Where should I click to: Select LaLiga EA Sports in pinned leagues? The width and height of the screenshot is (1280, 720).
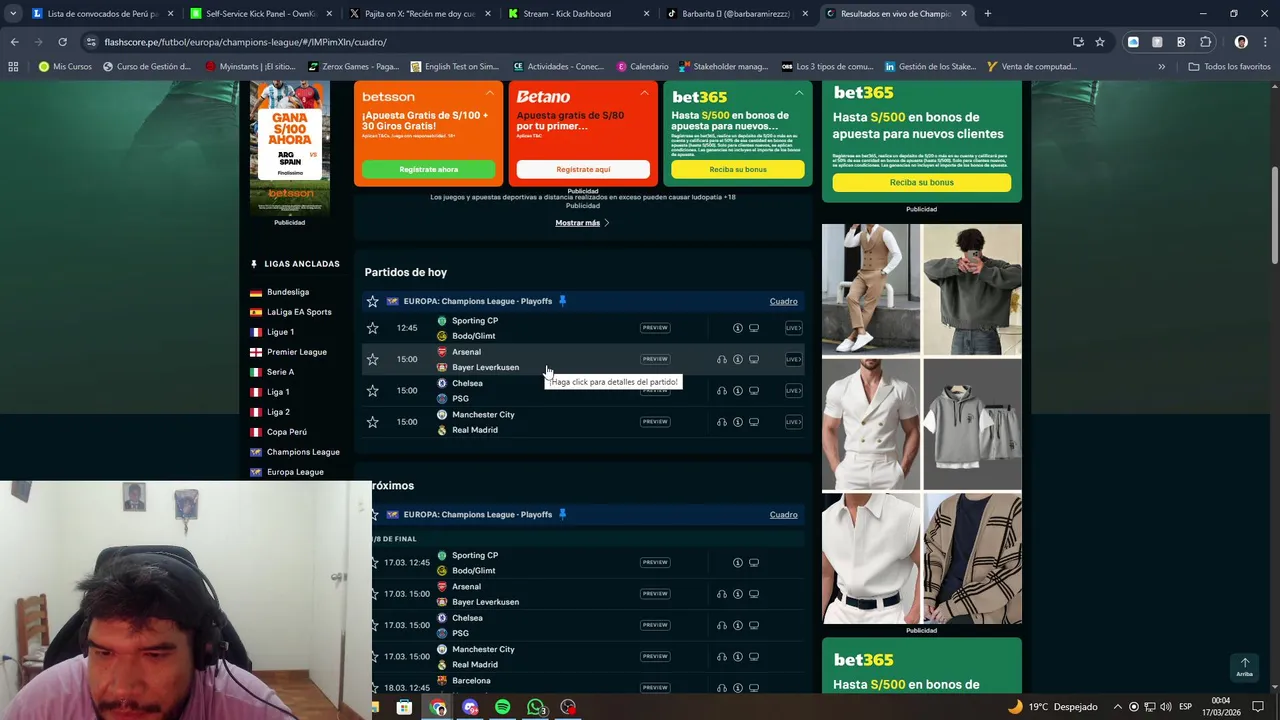pos(299,312)
